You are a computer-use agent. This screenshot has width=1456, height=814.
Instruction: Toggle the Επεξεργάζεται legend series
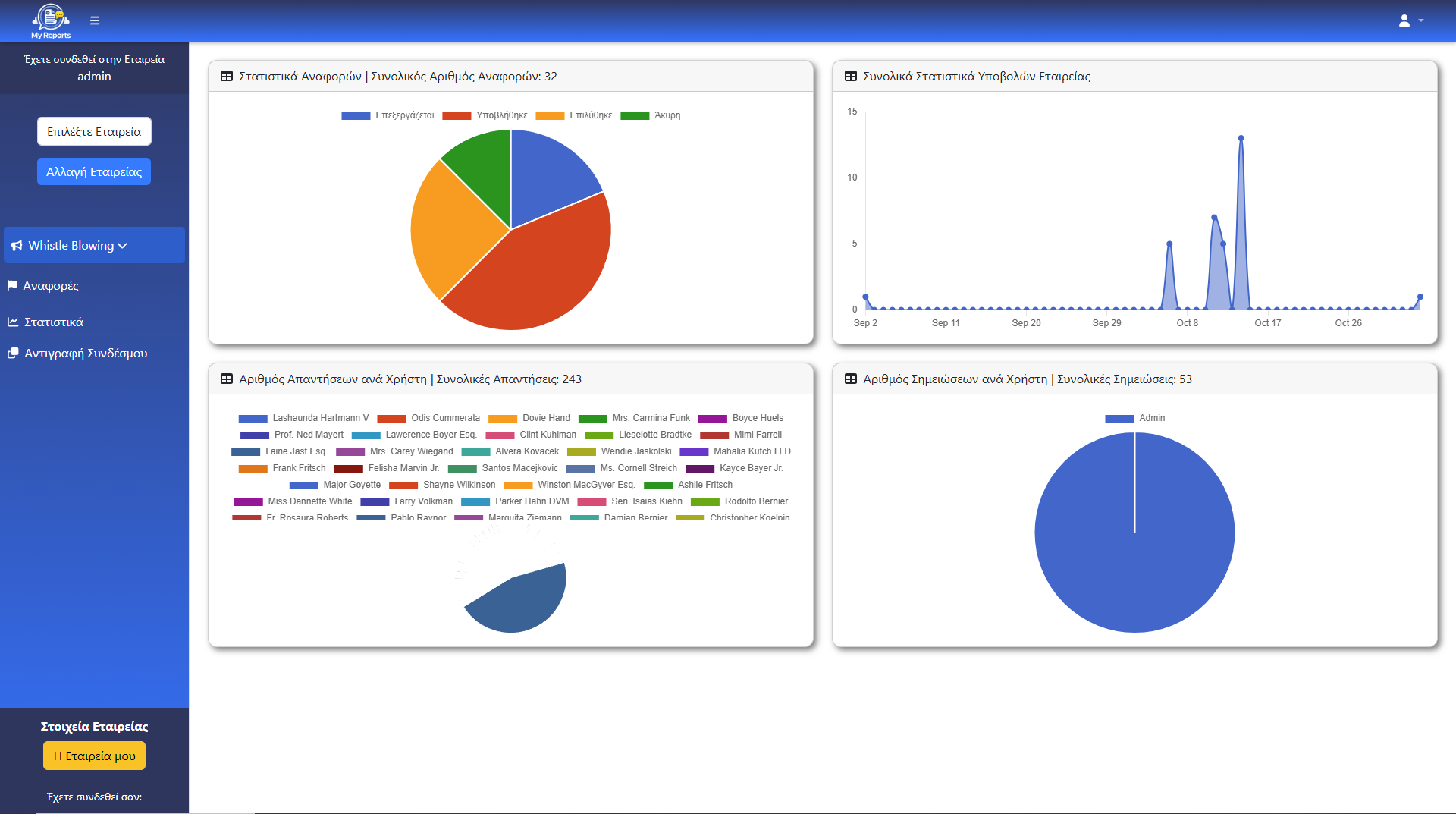point(388,116)
